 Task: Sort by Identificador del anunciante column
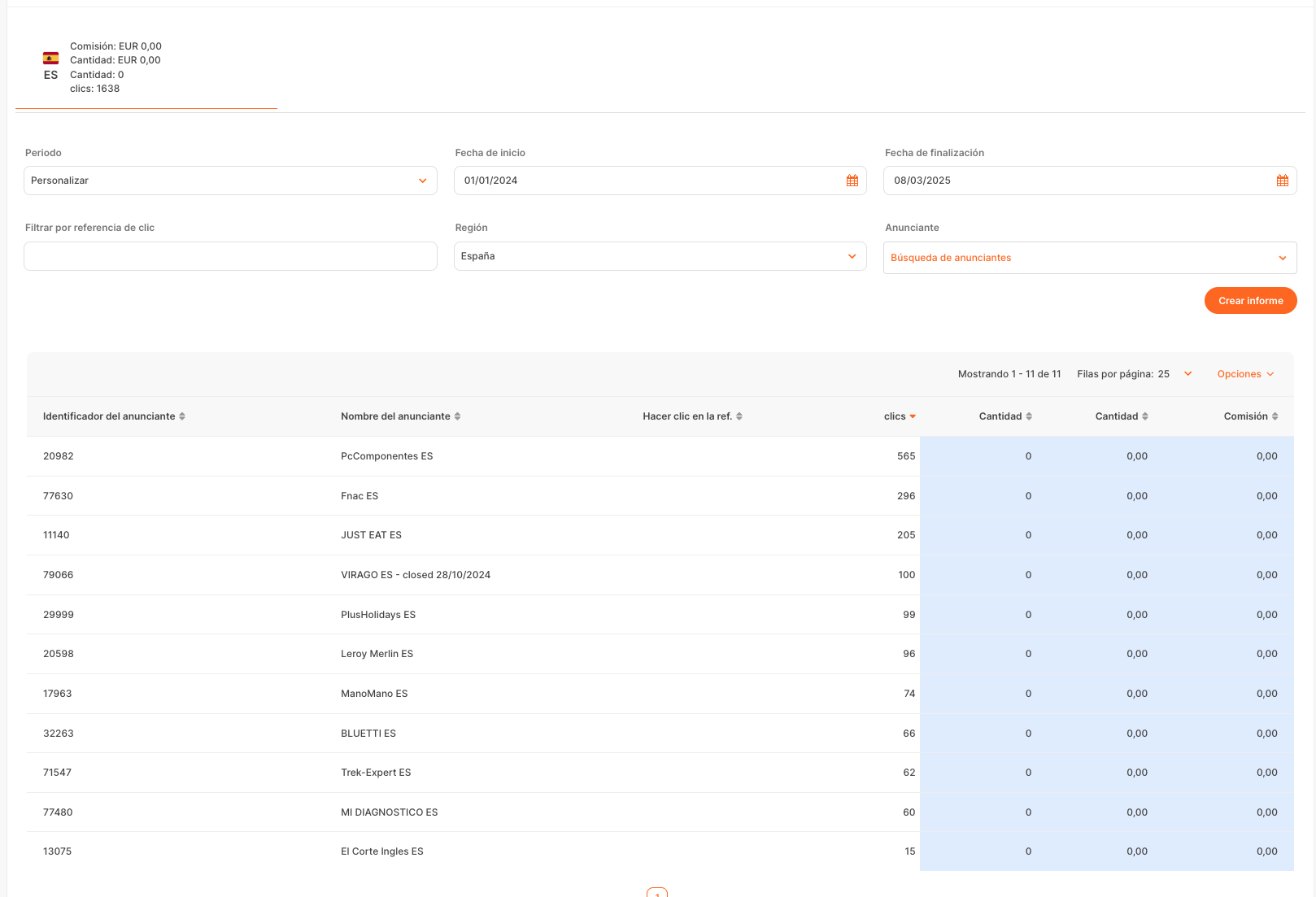[182, 416]
